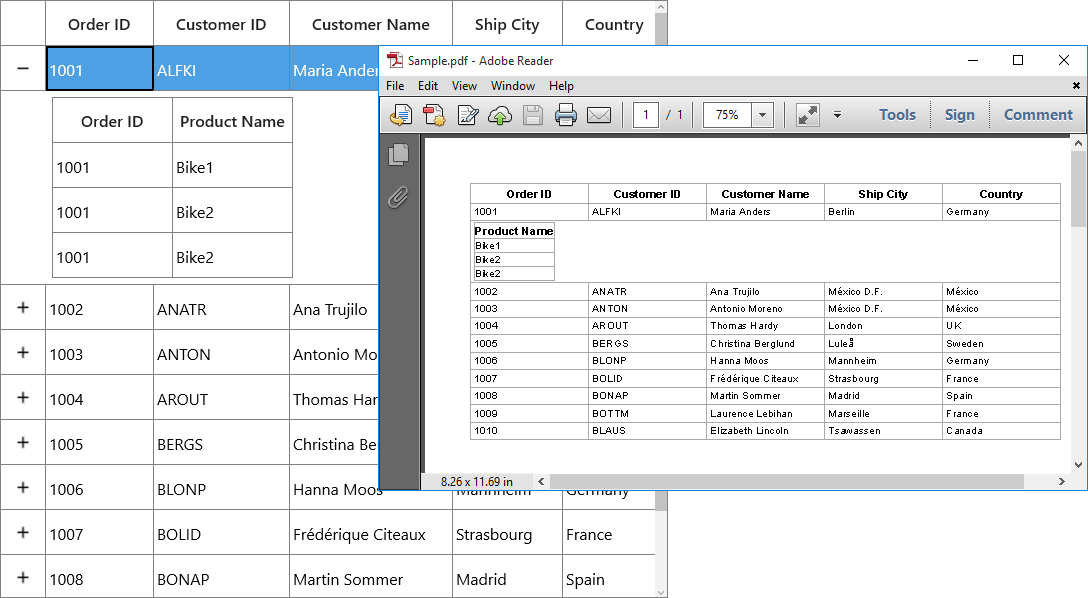The height and width of the screenshot is (598, 1088).
Task: Click the Customer ID column header in grid
Action: pyautogui.click(x=221, y=24)
